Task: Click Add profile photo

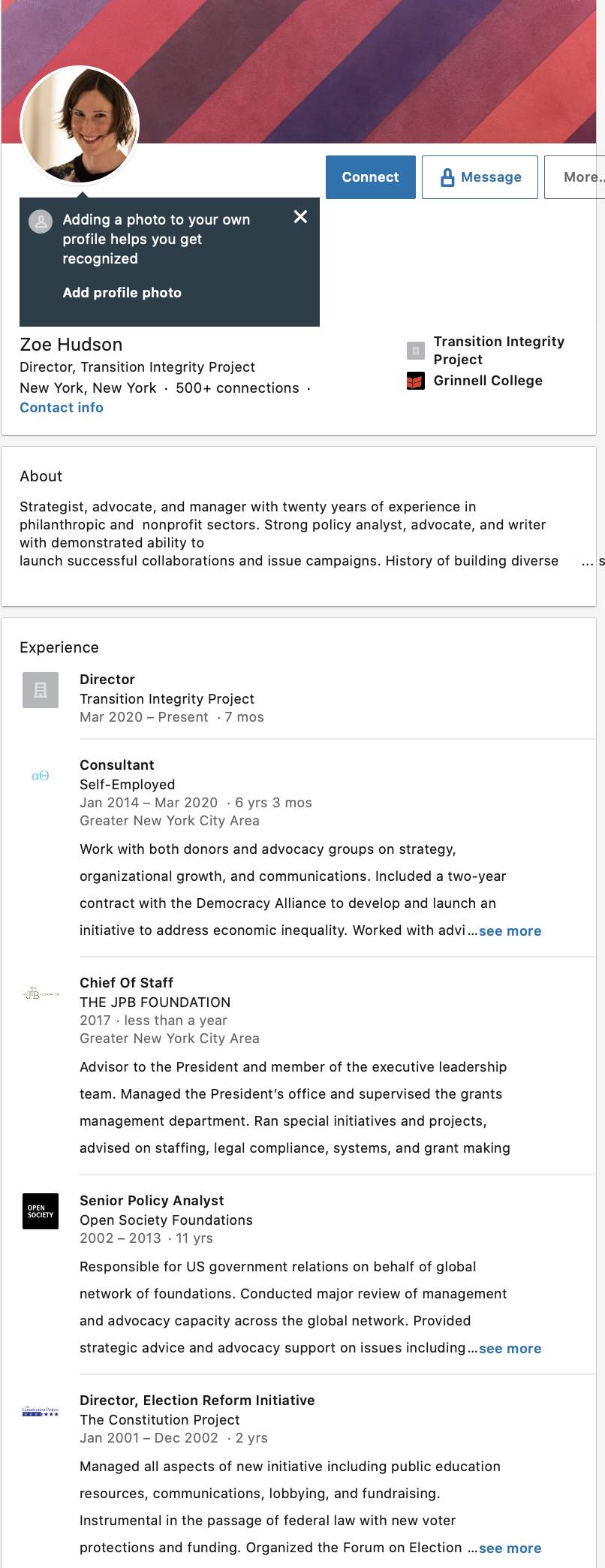Action: [122, 293]
